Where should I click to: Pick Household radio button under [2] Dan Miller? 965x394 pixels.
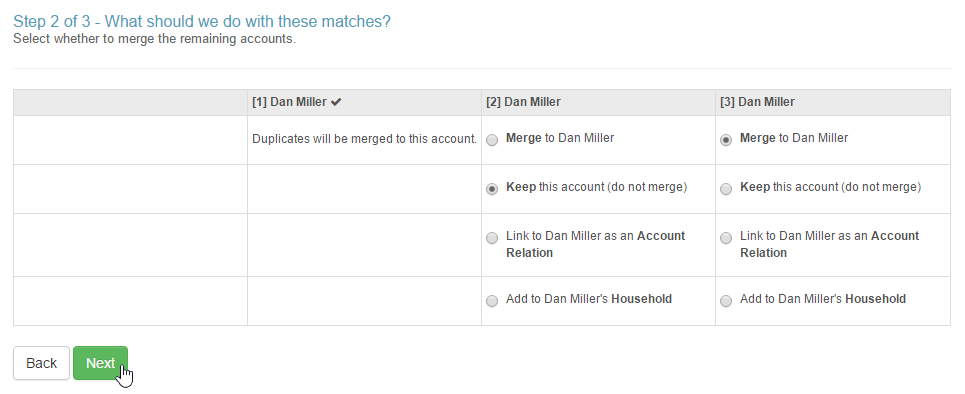492,301
